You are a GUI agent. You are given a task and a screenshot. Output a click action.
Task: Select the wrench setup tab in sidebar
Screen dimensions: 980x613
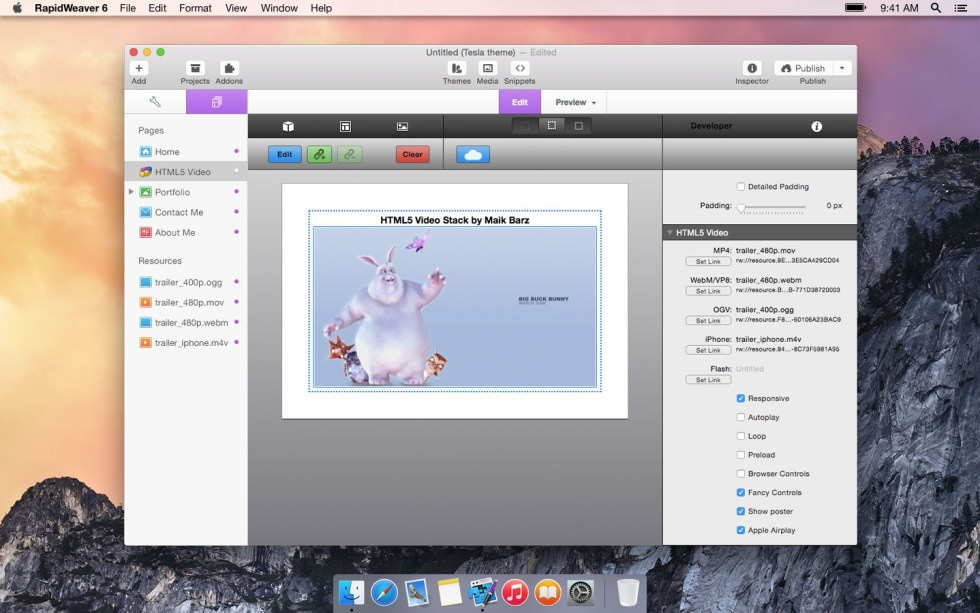click(x=155, y=102)
